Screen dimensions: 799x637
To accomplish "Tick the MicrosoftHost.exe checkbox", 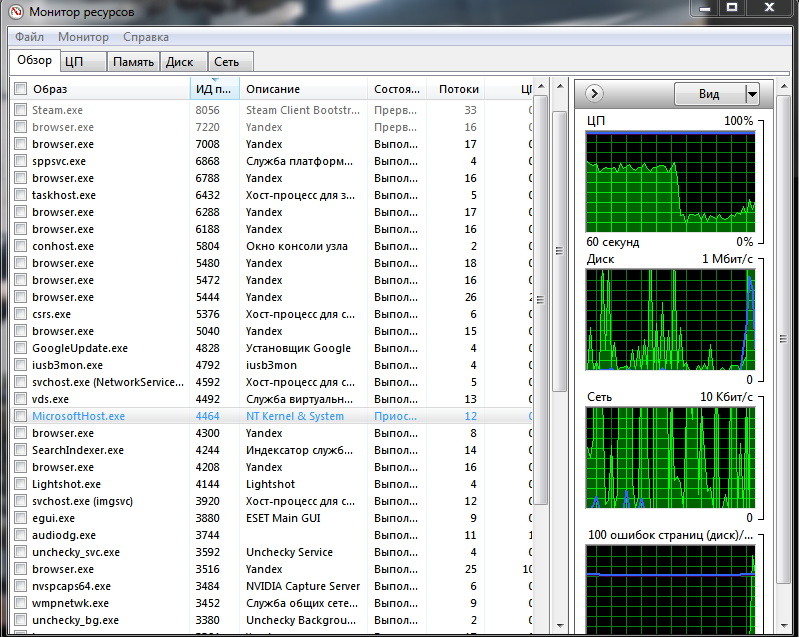I will (21, 416).
